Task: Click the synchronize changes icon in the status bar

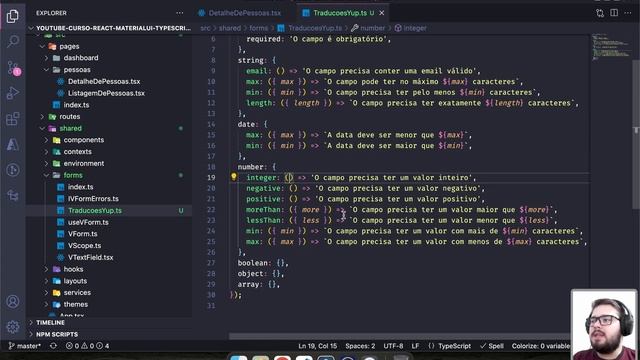Action: click(53, 346)
